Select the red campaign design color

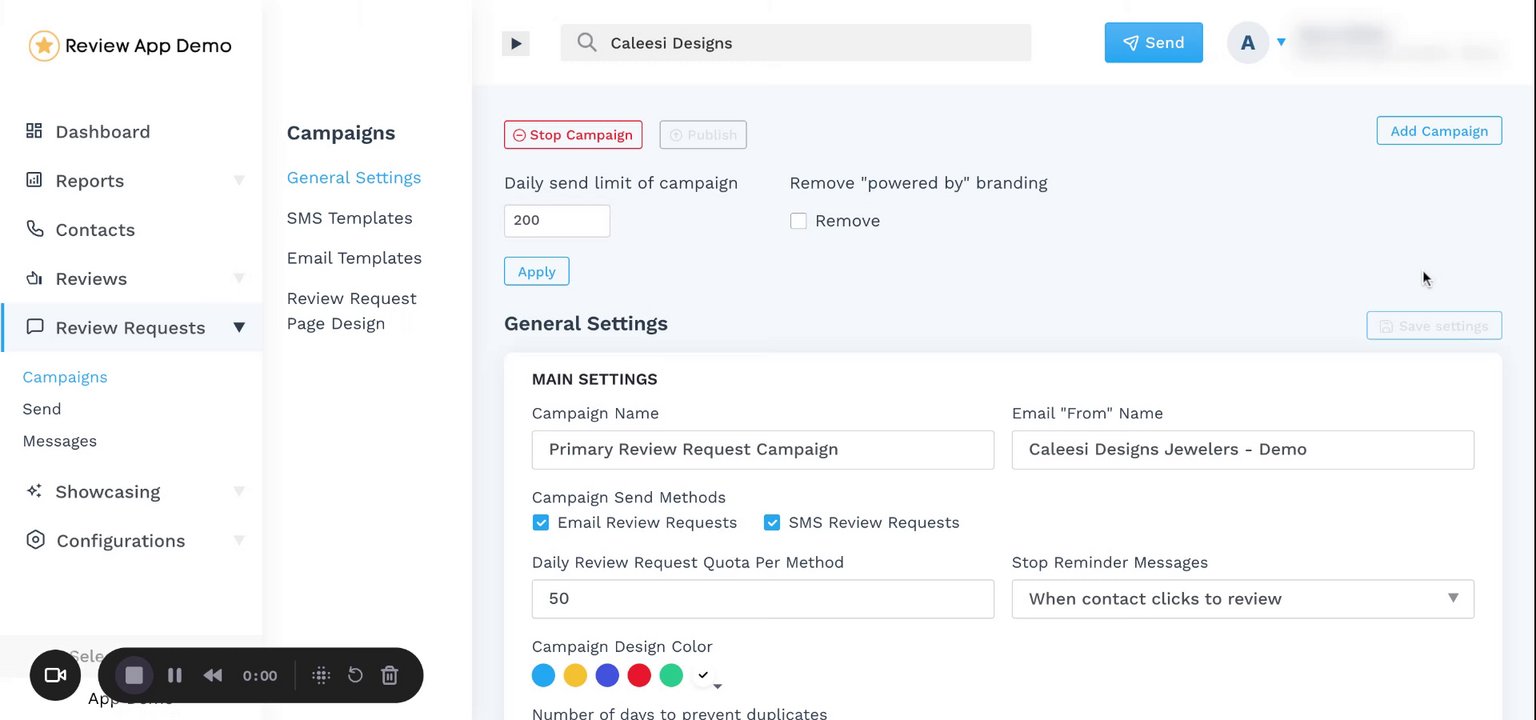coord(639,676)
